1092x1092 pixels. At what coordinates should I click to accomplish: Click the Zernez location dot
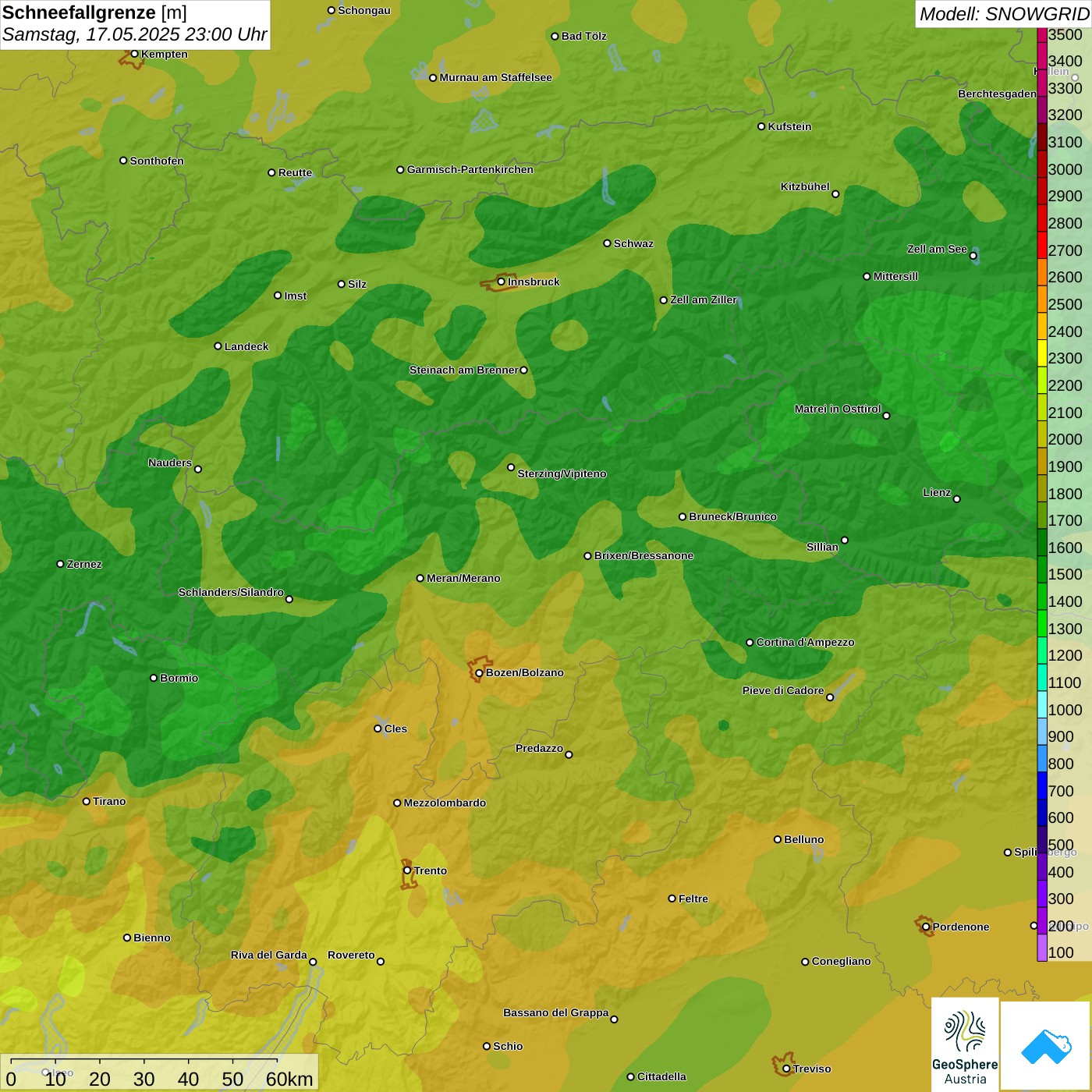[x=60, y=564]
